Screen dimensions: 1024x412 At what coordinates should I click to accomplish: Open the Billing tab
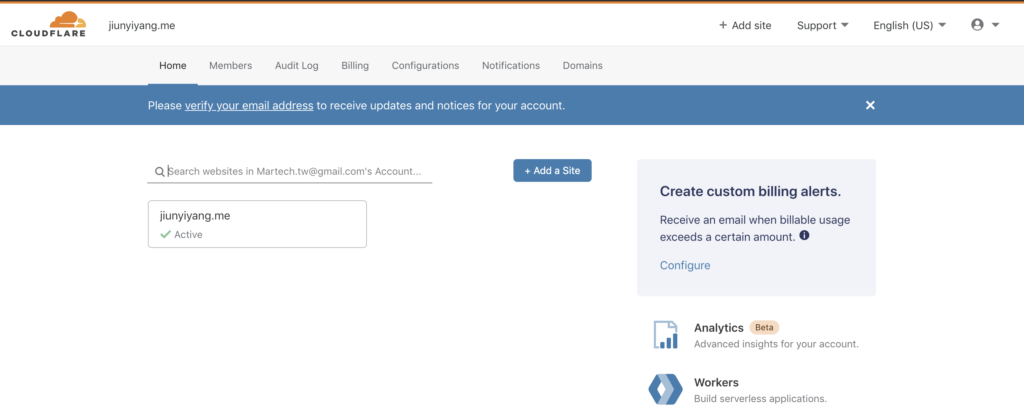click(355, 65)
